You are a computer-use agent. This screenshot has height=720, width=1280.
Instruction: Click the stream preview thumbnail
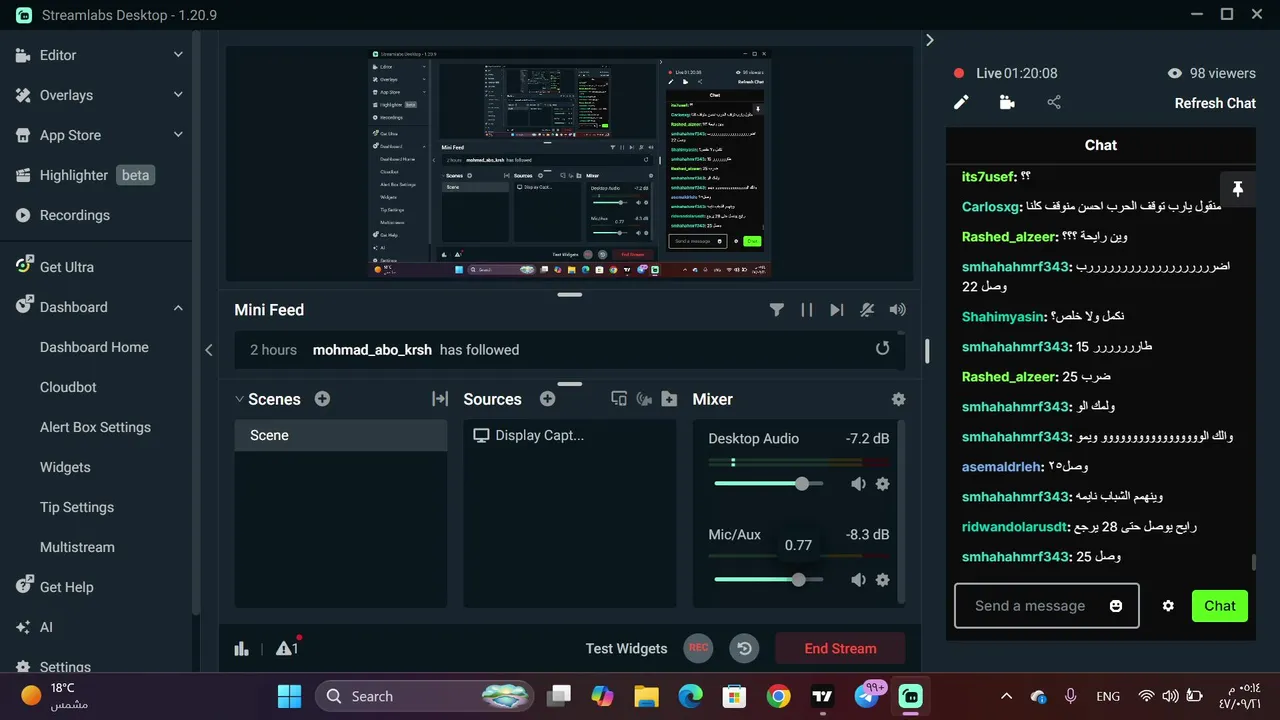569,164
